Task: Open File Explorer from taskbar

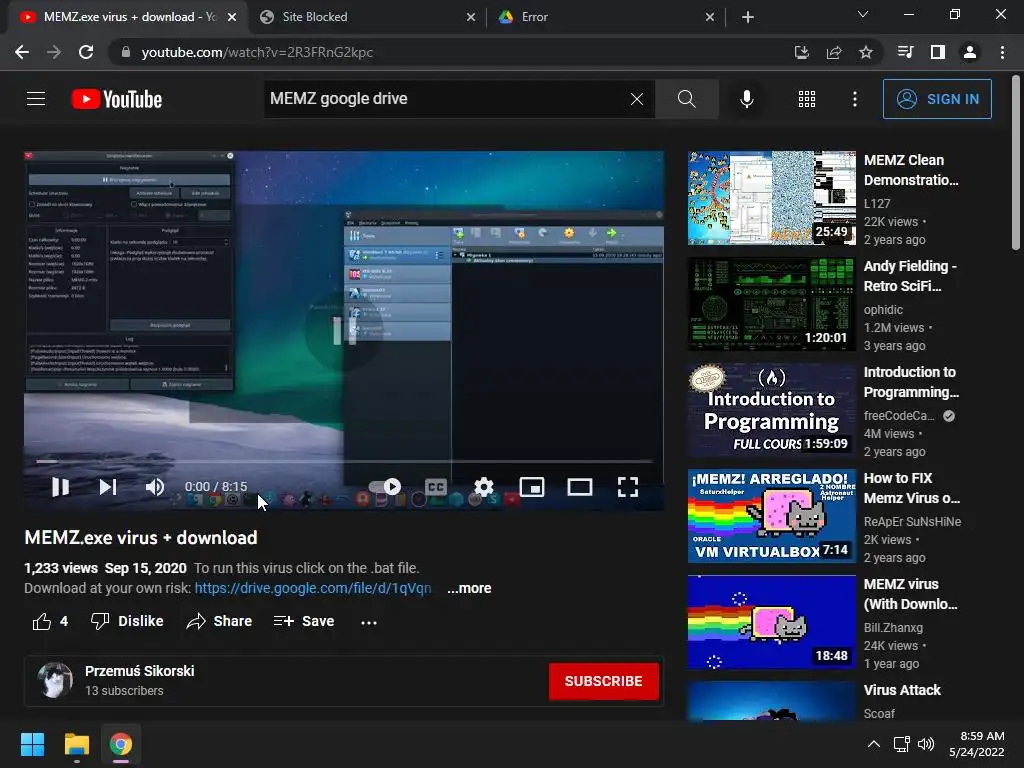Action: point(76,744)
